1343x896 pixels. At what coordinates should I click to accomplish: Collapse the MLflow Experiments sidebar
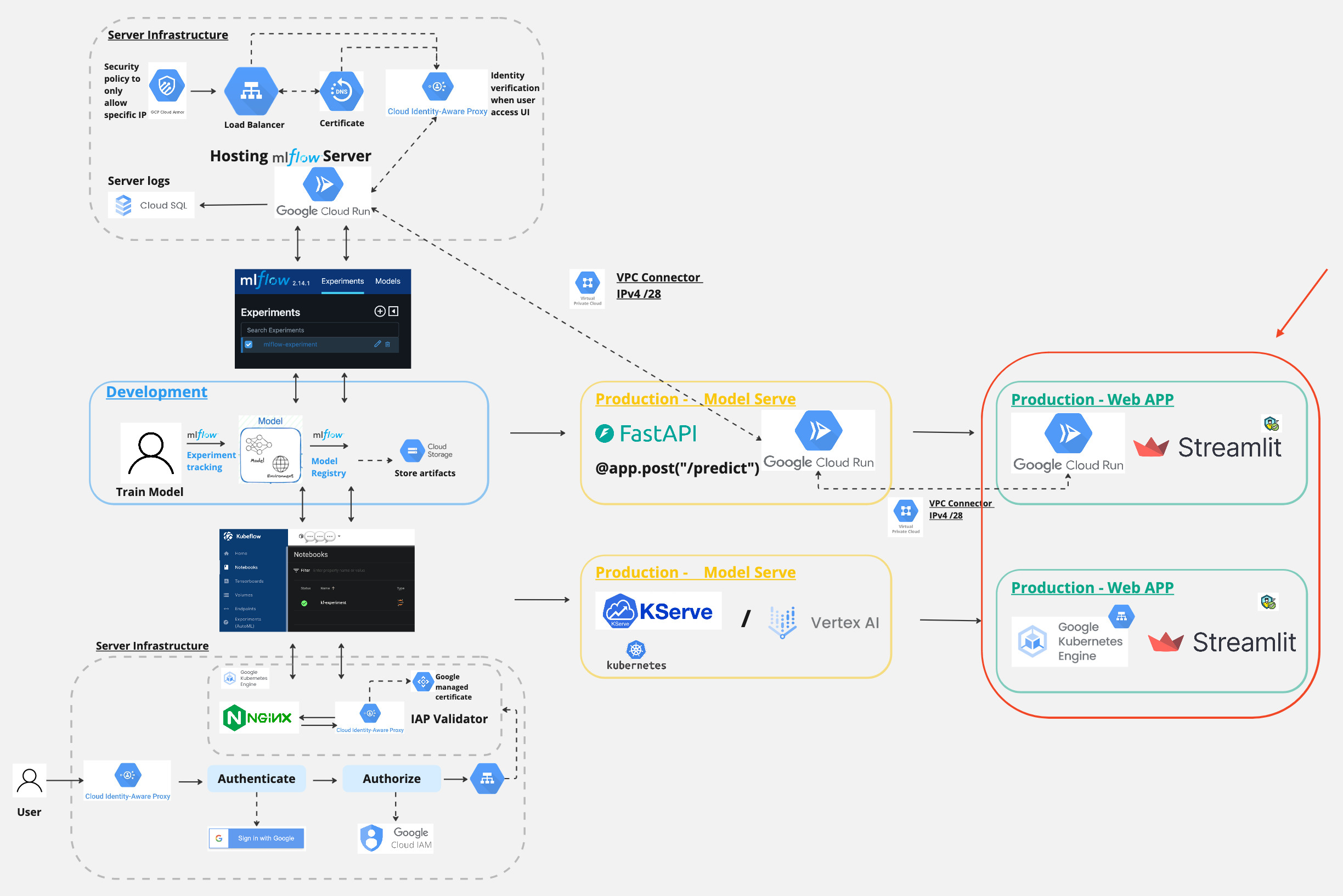pyautogui.click(x=393, y=311)
